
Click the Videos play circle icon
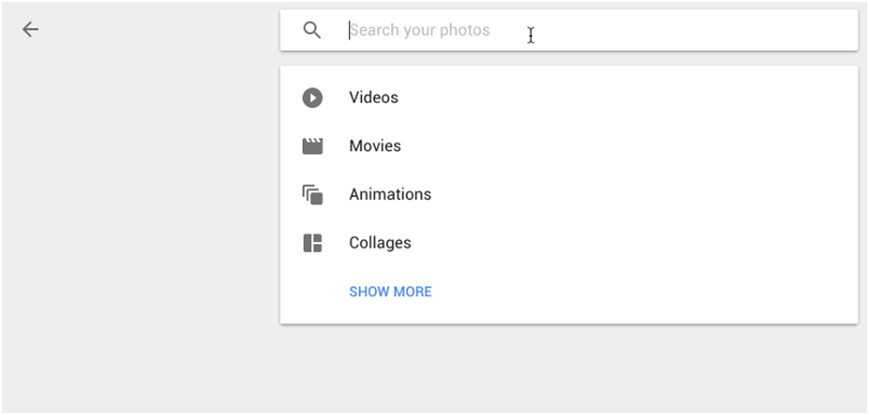coord(313,98)
